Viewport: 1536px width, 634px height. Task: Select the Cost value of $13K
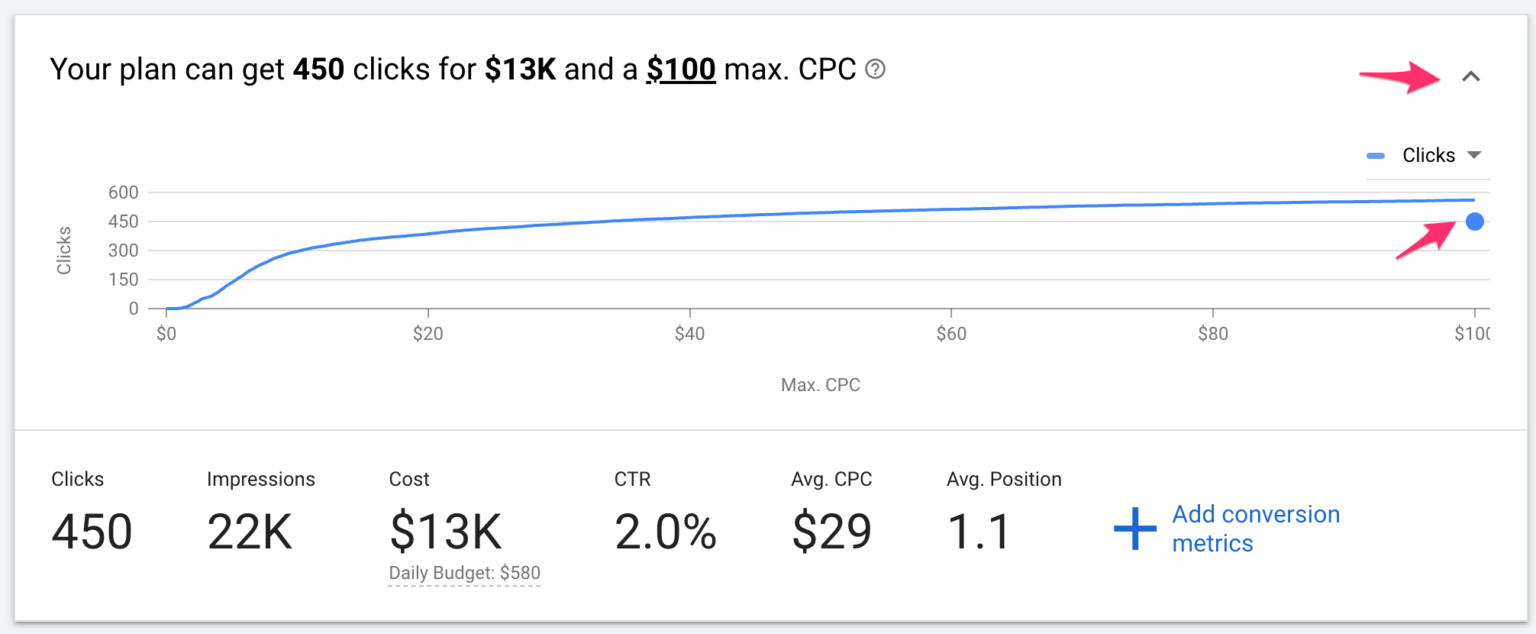pos(445,531)
